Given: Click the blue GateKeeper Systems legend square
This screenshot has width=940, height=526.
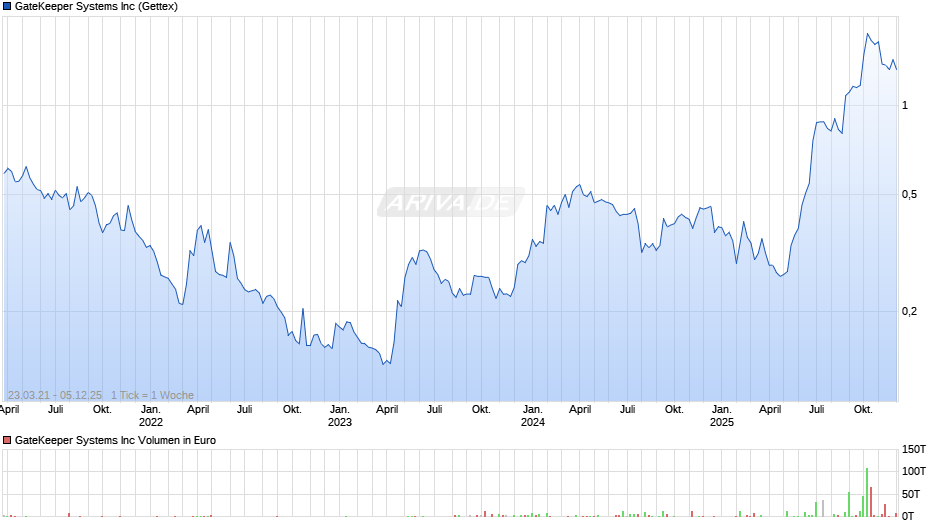Looking at the screenshot, I should pos(7,7).
